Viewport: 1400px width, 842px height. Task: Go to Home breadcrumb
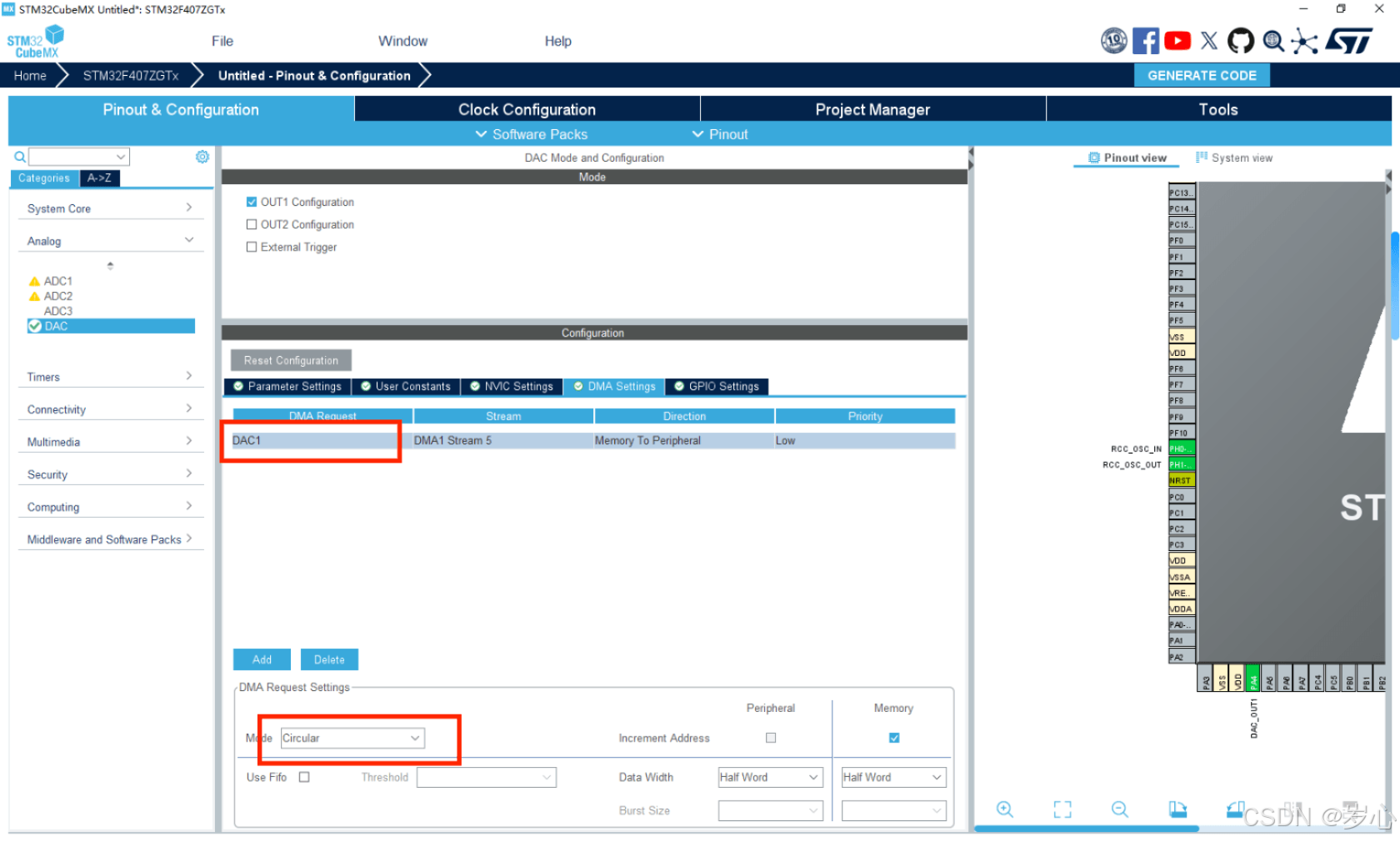[x=30, y=75]
